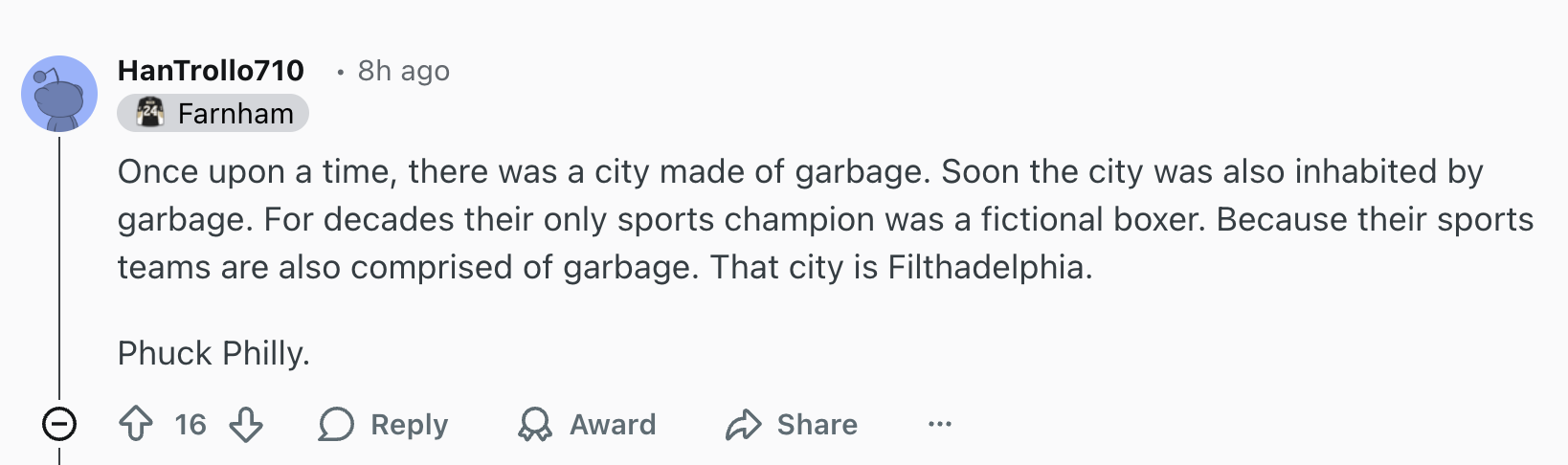Click the Reply speech bubble icon

[x=336, y=424]
